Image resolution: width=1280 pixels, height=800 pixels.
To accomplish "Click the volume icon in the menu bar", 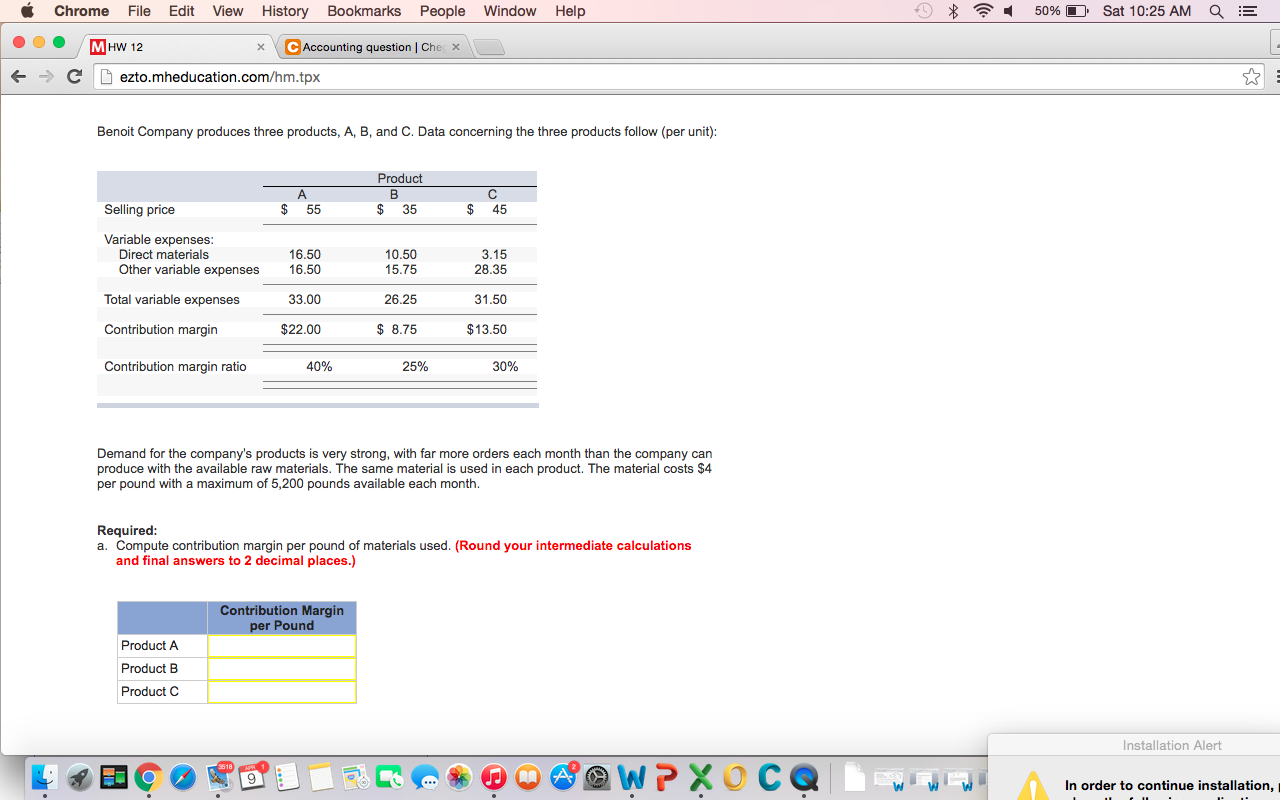I will click(1010, 11).
